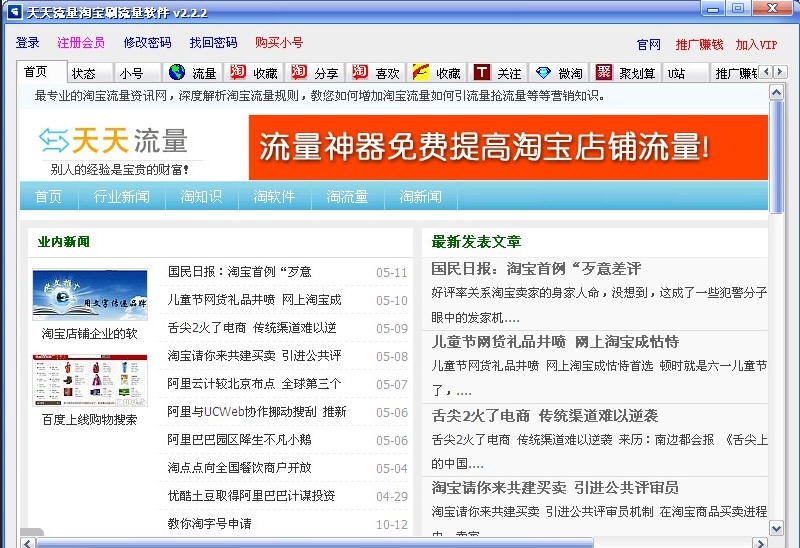
Task: Click 加入VIP link
Action: [756, 44]
